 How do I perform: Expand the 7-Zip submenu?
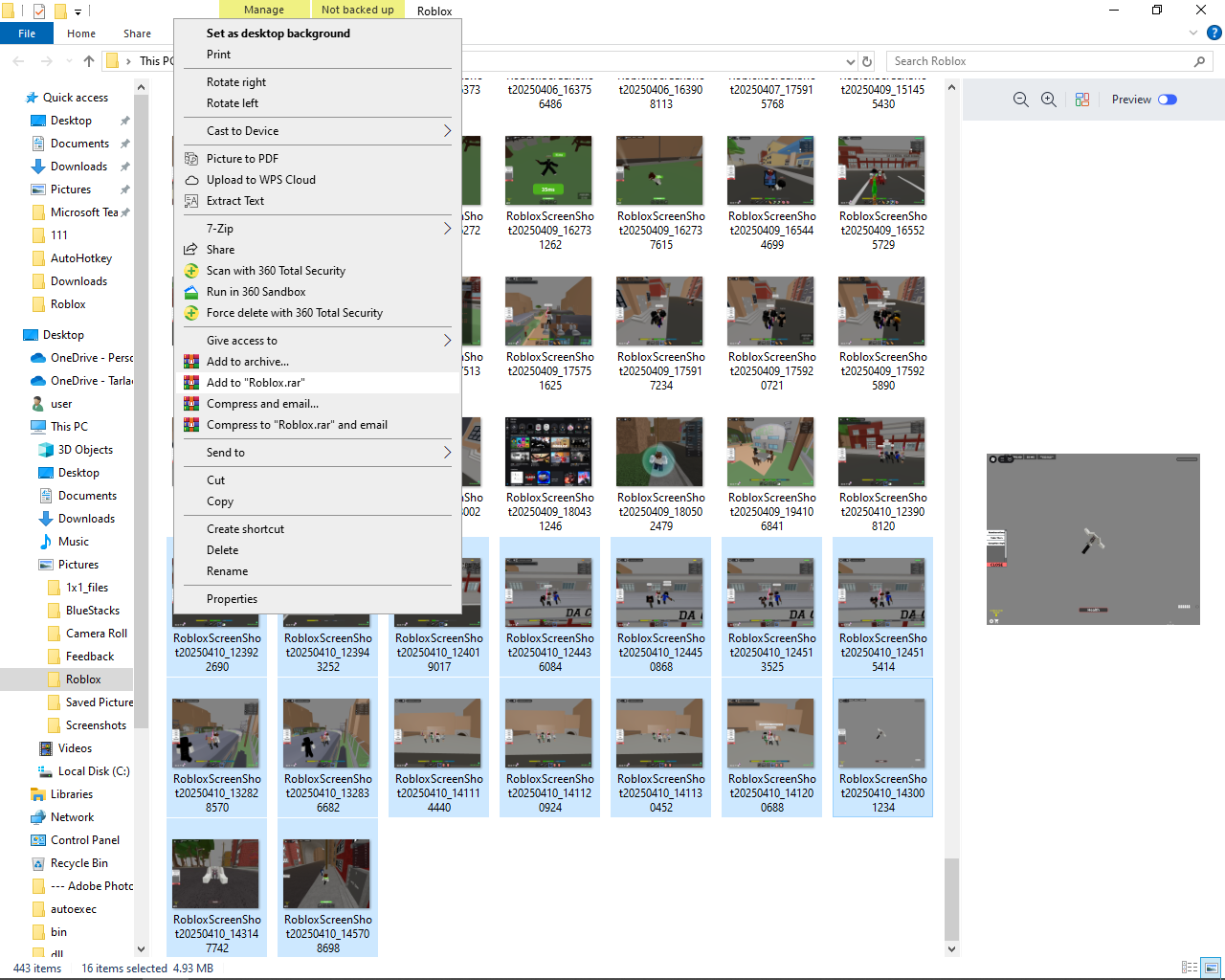(x=447, y=229)
